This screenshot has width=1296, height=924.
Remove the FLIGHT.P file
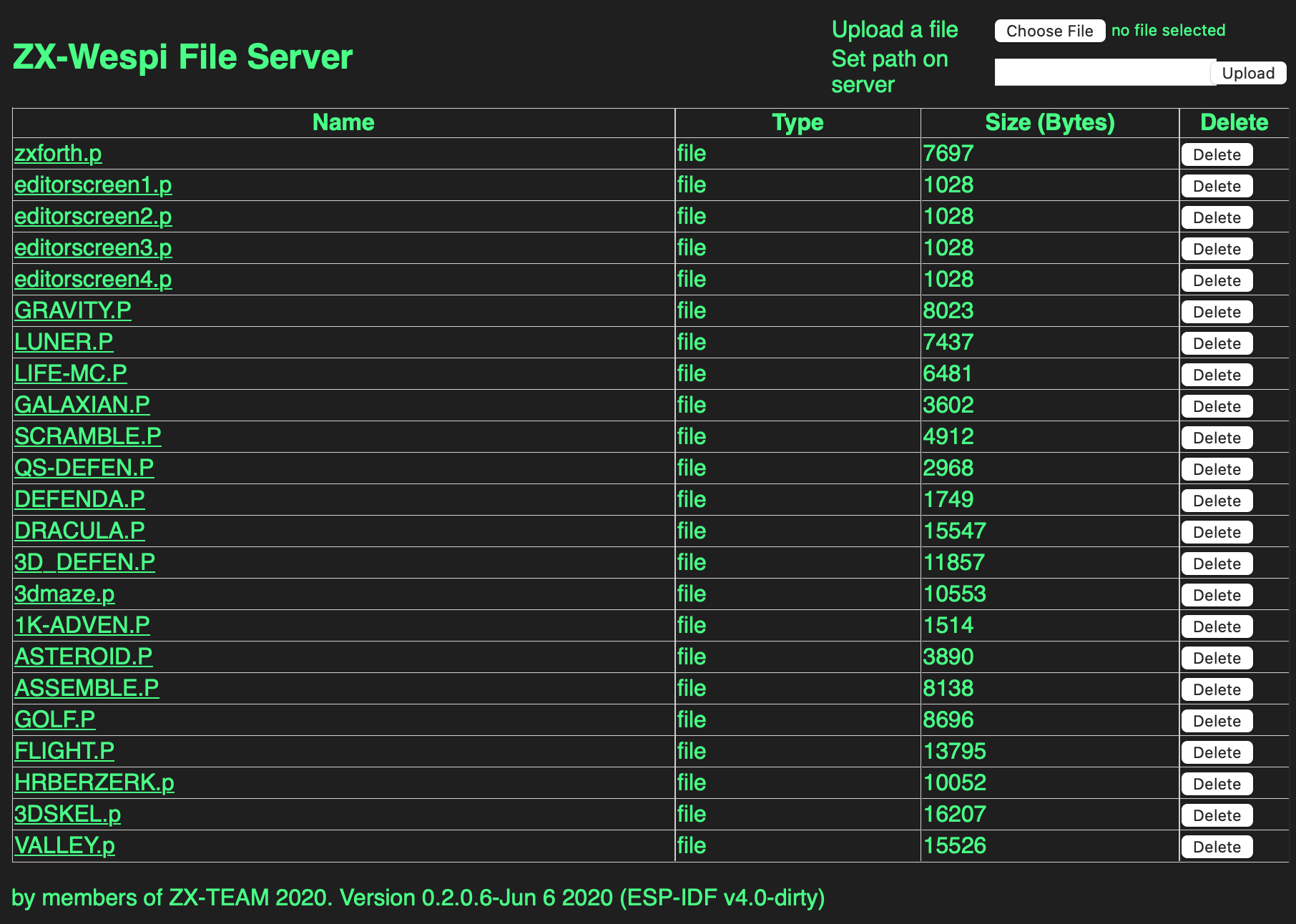click(x=1216, y=753)
